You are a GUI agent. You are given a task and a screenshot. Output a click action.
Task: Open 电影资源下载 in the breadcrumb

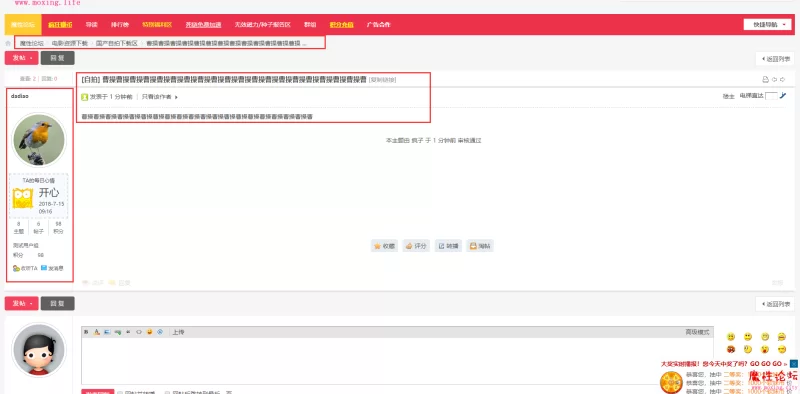(x=69, y=43)
